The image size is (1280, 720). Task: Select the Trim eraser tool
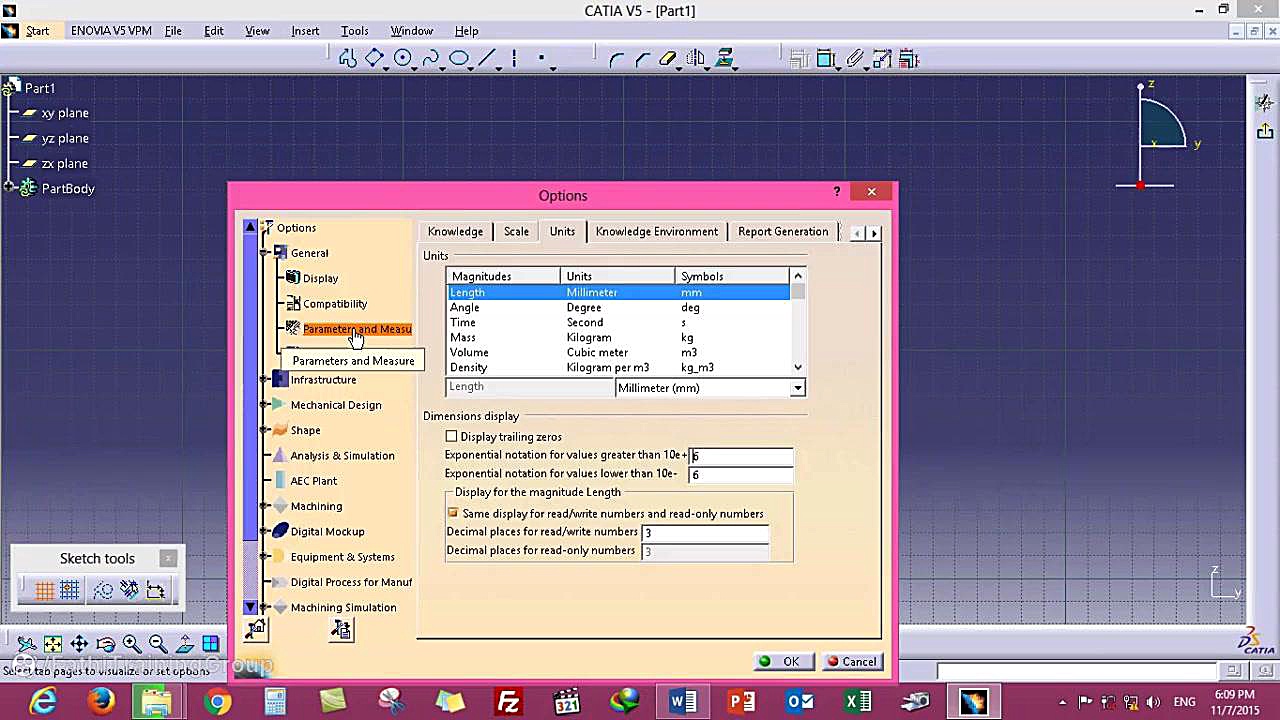tap(668, 59)
